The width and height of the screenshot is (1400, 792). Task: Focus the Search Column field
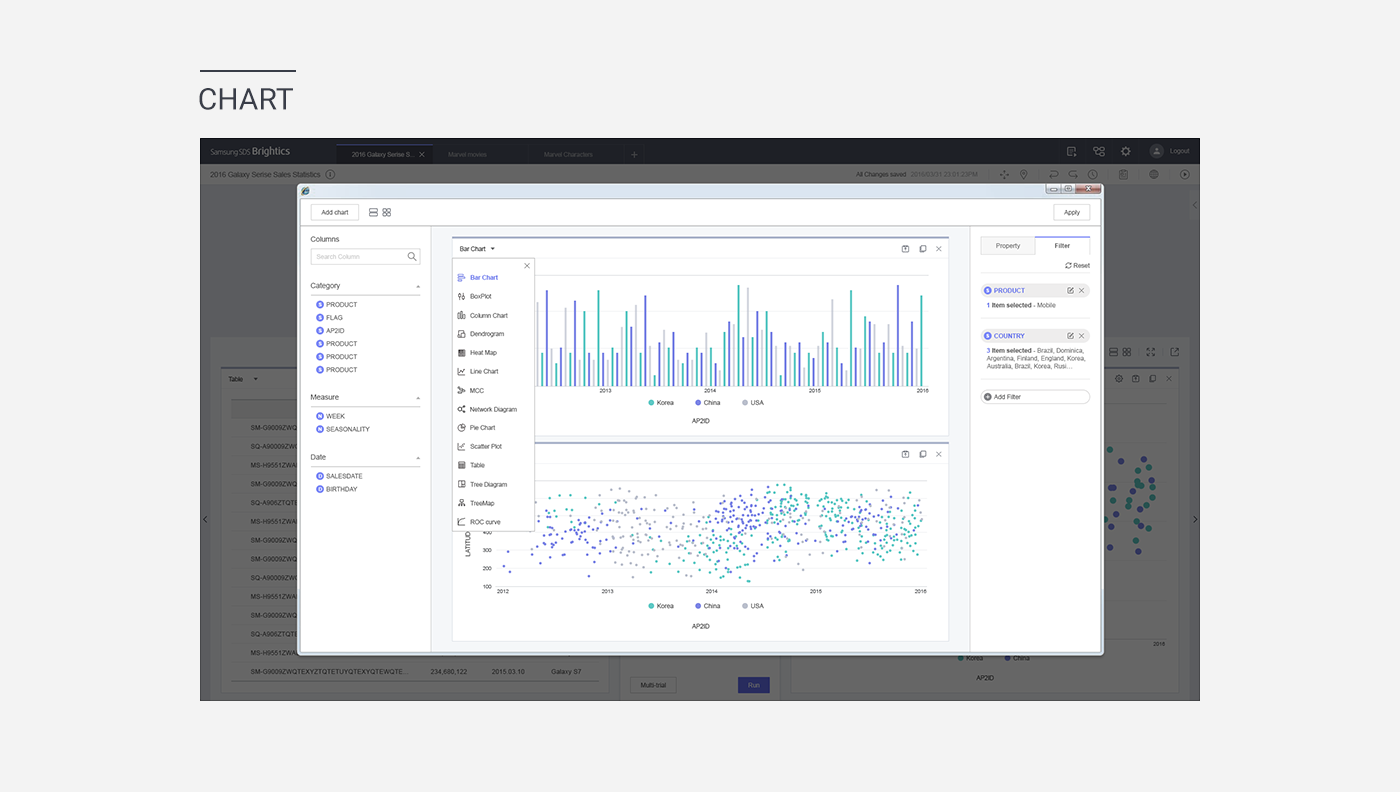(365, 257)
